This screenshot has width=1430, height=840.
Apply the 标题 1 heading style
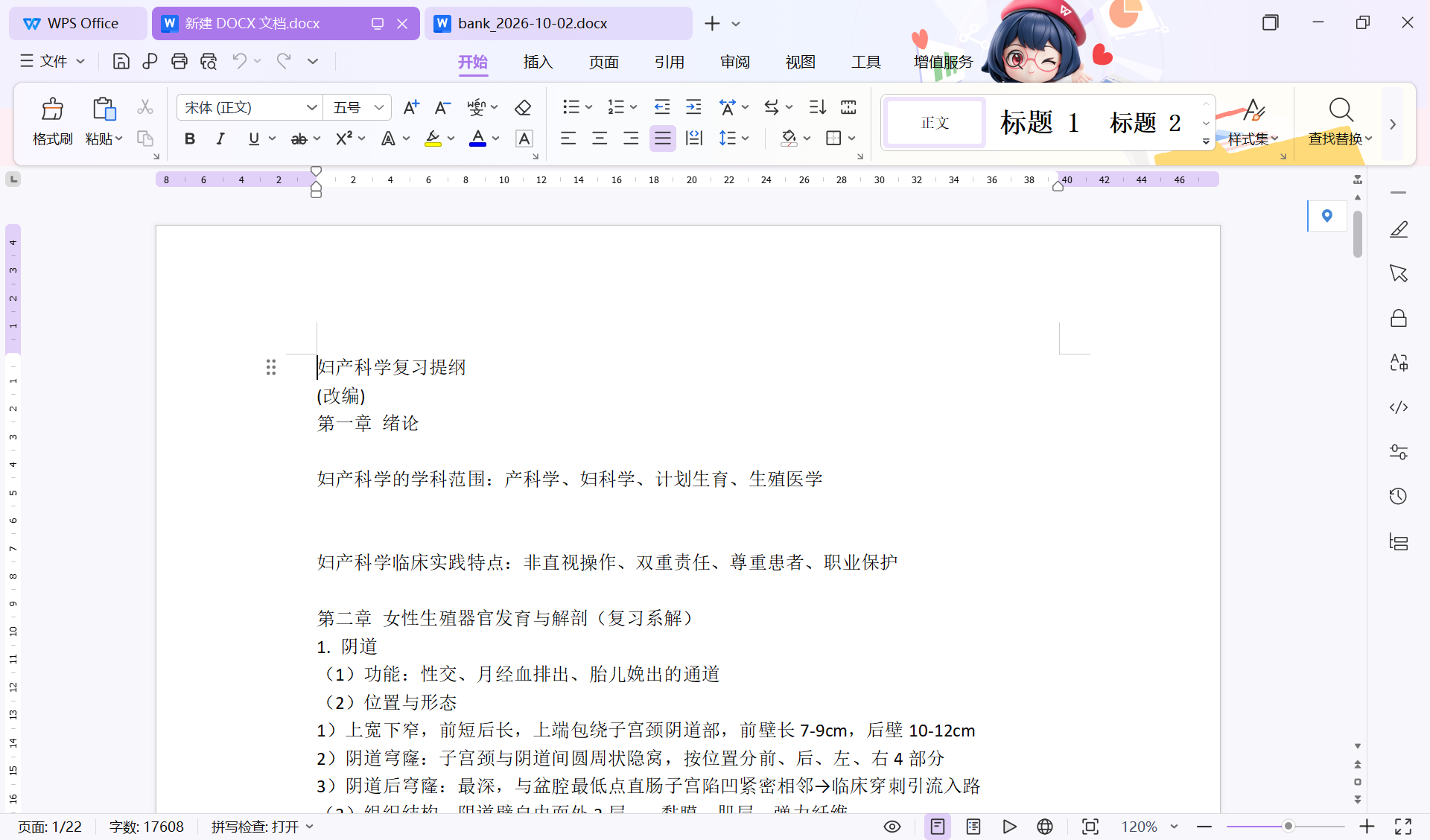(1040, 123)
